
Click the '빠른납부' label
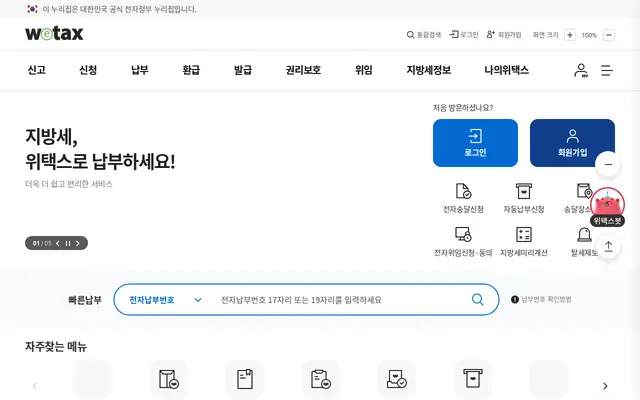click(85, 300)
